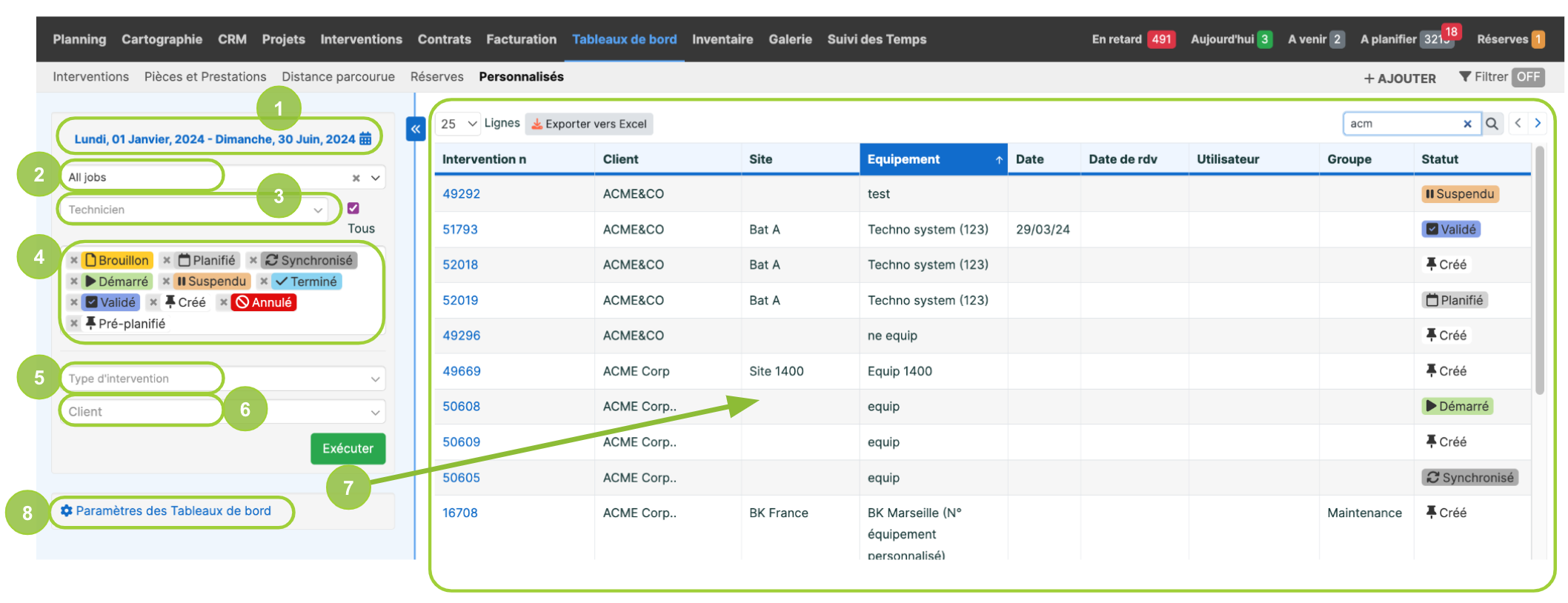Click the Exécuter button

point(348,448)
